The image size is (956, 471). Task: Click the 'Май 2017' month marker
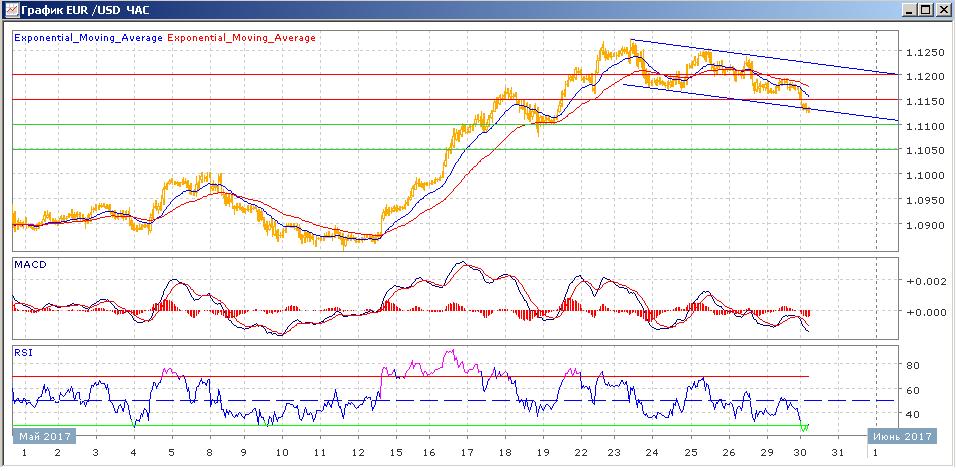coord(44,436)
